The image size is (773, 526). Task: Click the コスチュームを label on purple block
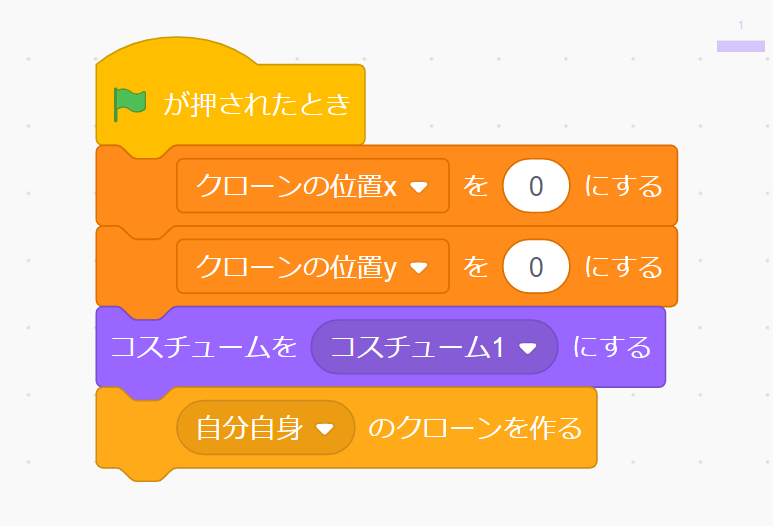(204, 347)
